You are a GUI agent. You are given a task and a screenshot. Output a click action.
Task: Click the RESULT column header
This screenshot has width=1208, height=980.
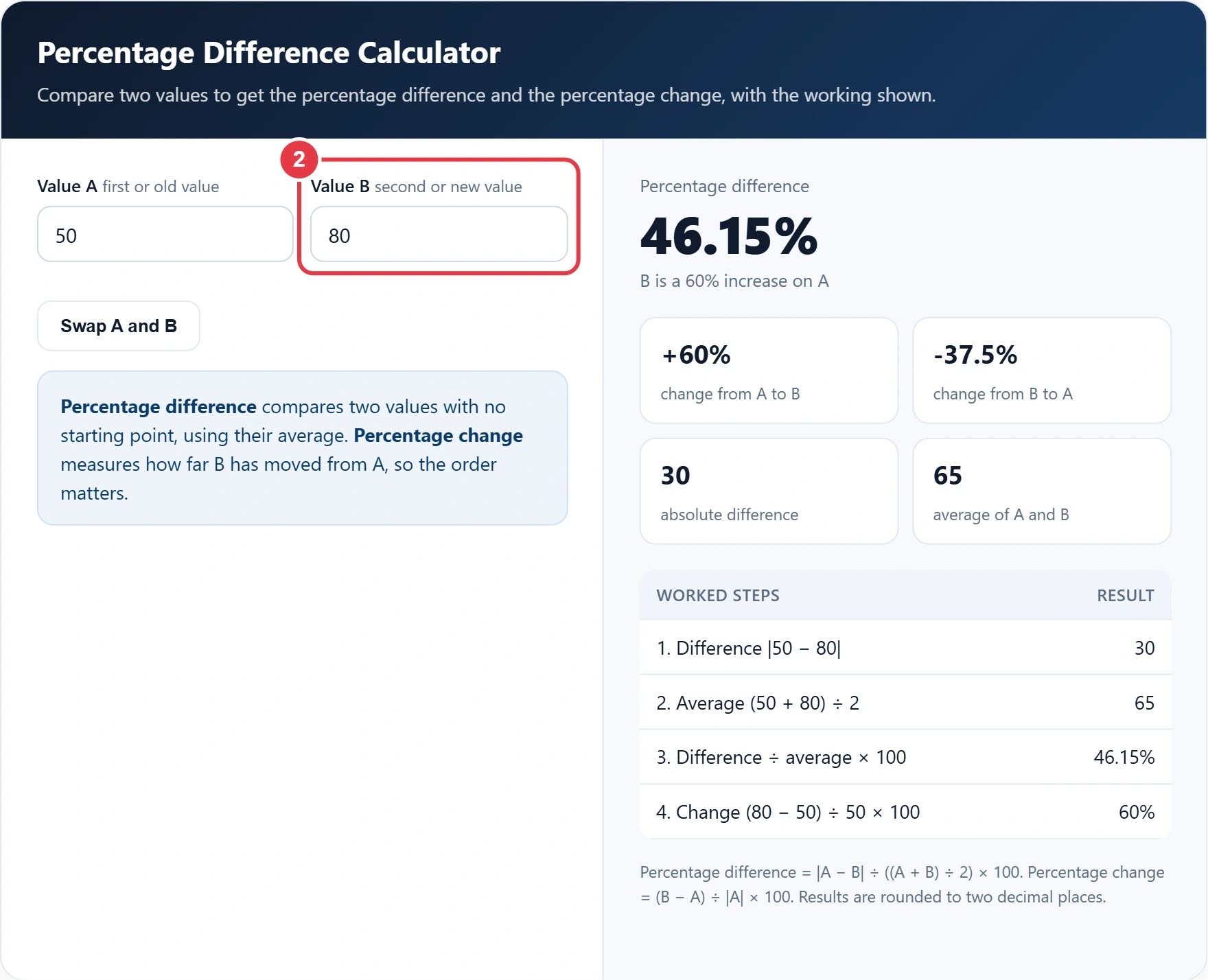pyautogui.click(x=1126, y=596)
